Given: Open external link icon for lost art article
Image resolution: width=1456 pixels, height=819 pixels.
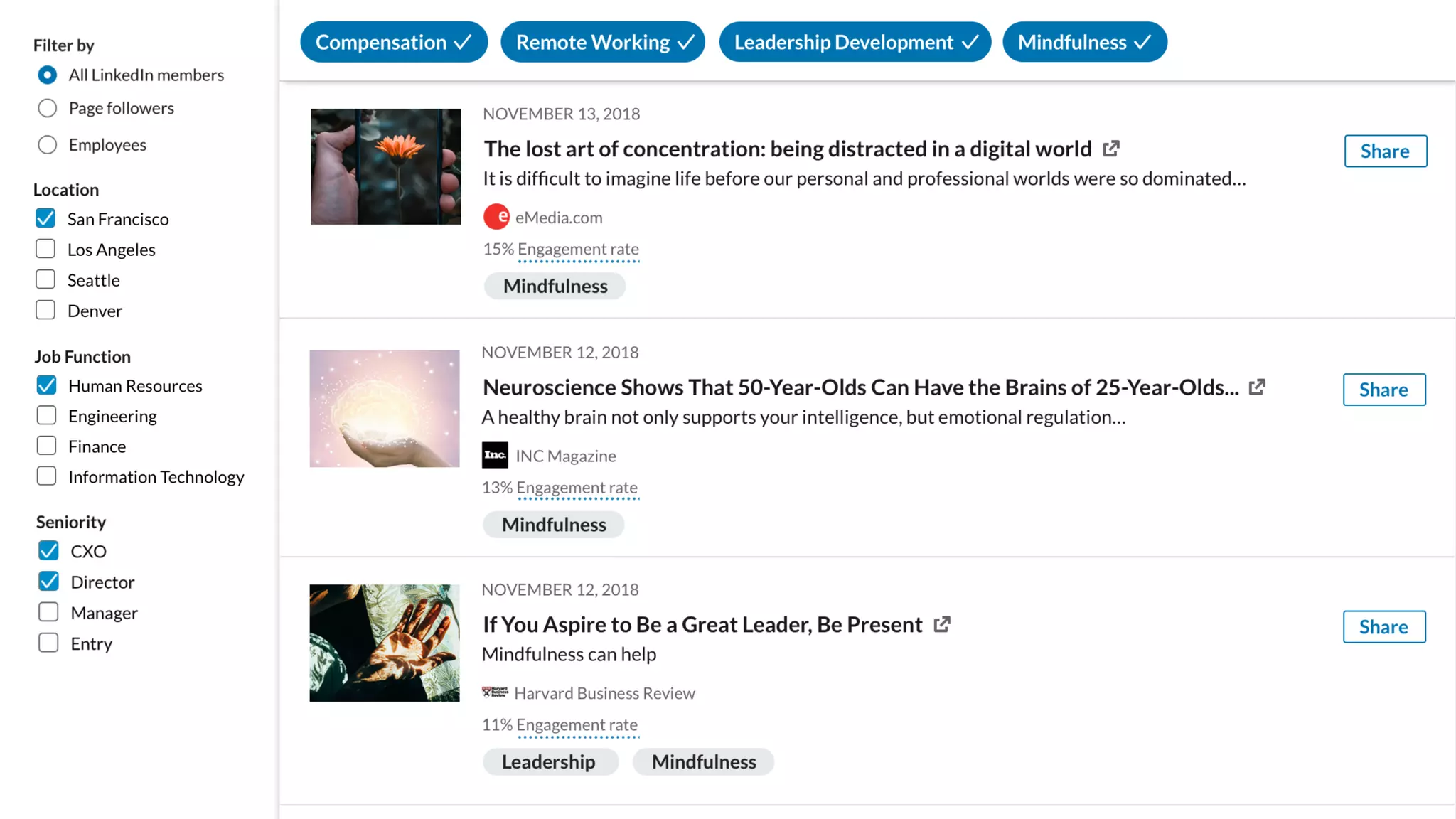Looking at the screenshot, I should pyautogui.click(x=1111, y=149).
